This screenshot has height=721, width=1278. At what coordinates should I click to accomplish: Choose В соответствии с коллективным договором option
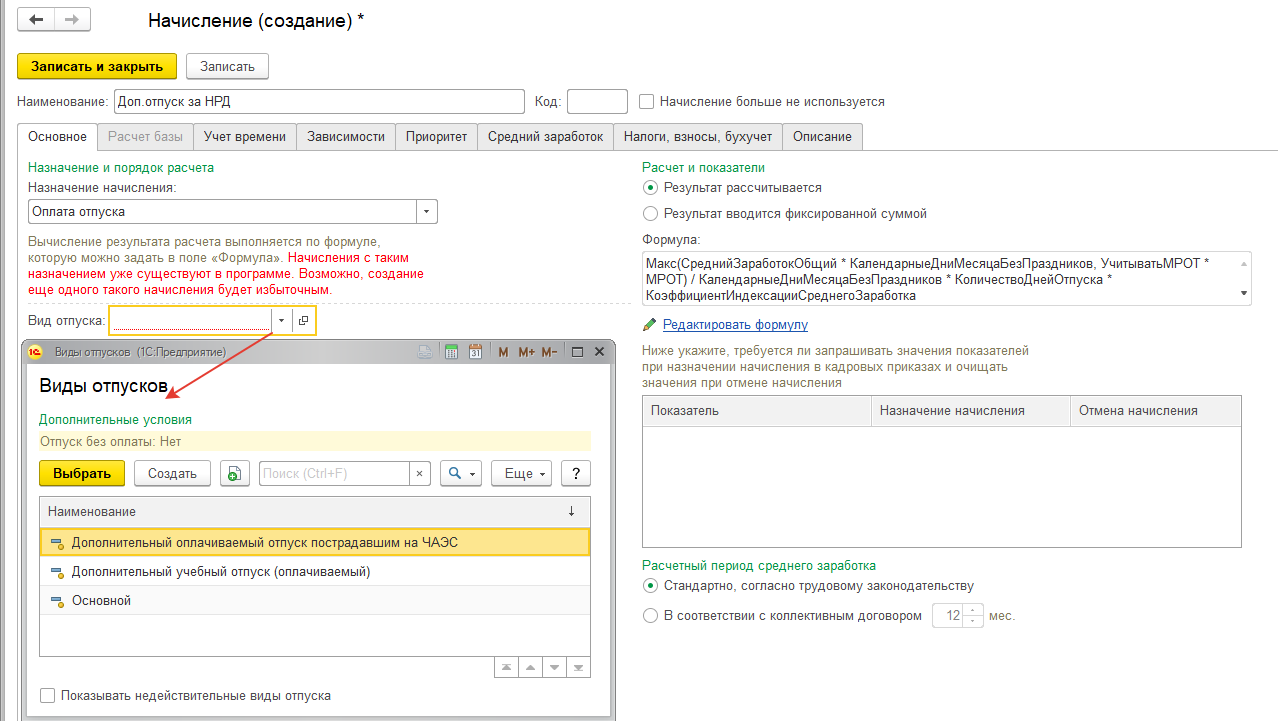pyautogui.click(x=651, y=616)
